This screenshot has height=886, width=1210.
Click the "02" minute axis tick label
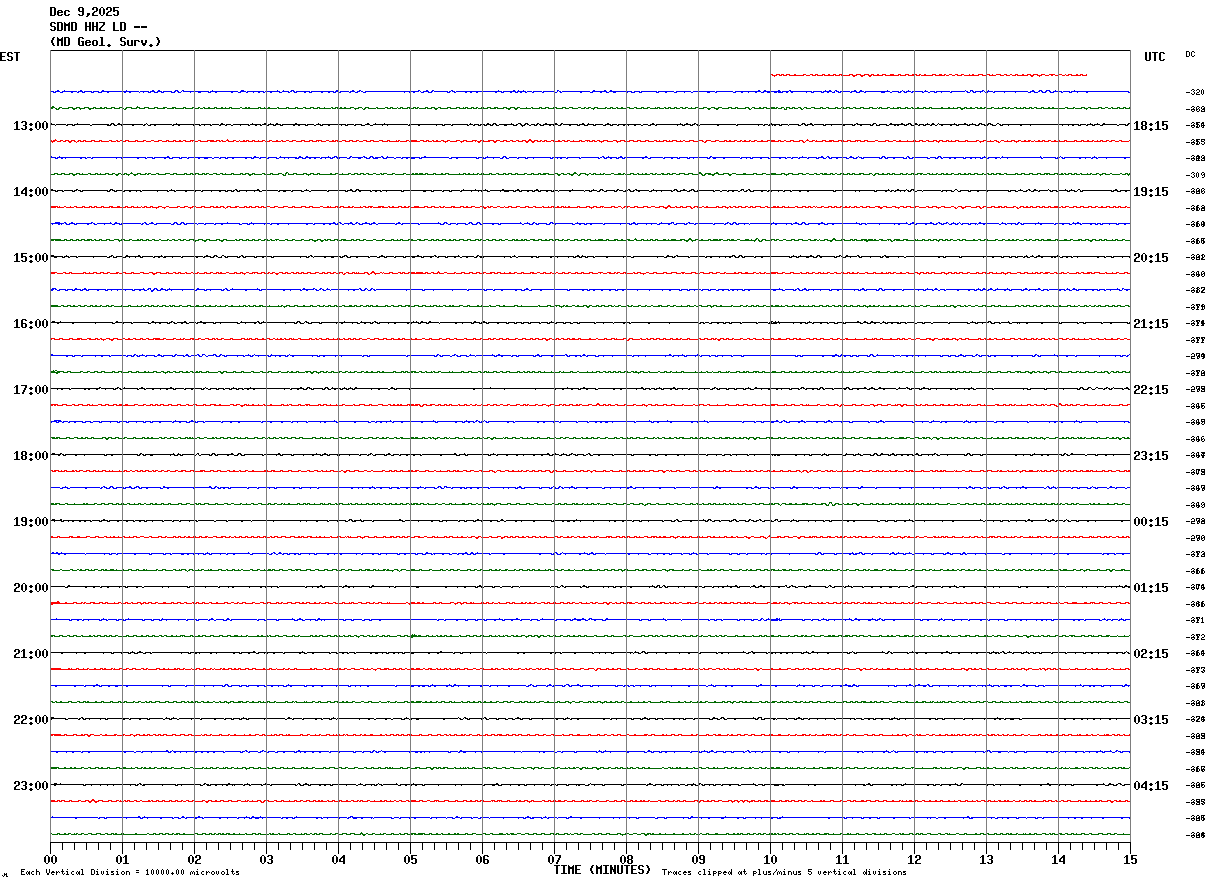(195, 860)
